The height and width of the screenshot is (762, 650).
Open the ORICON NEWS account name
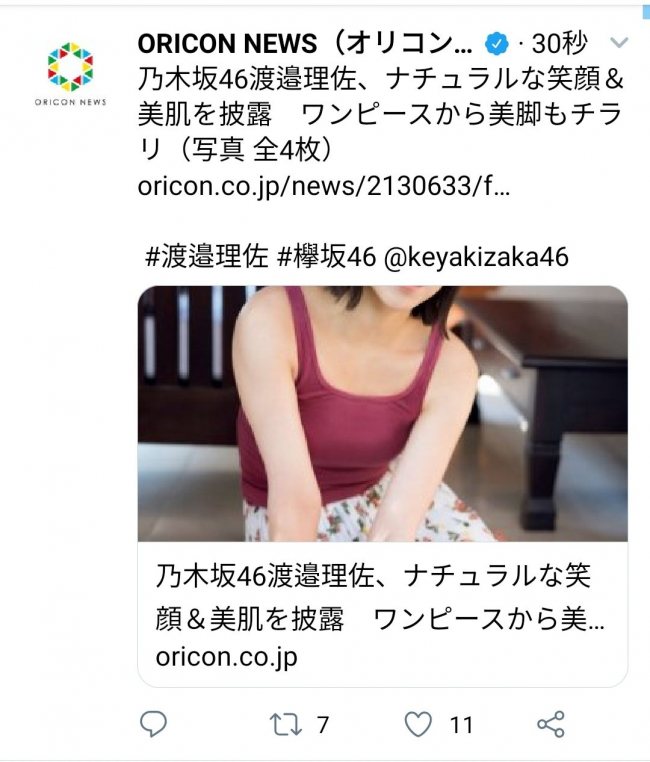pos(305,44)
